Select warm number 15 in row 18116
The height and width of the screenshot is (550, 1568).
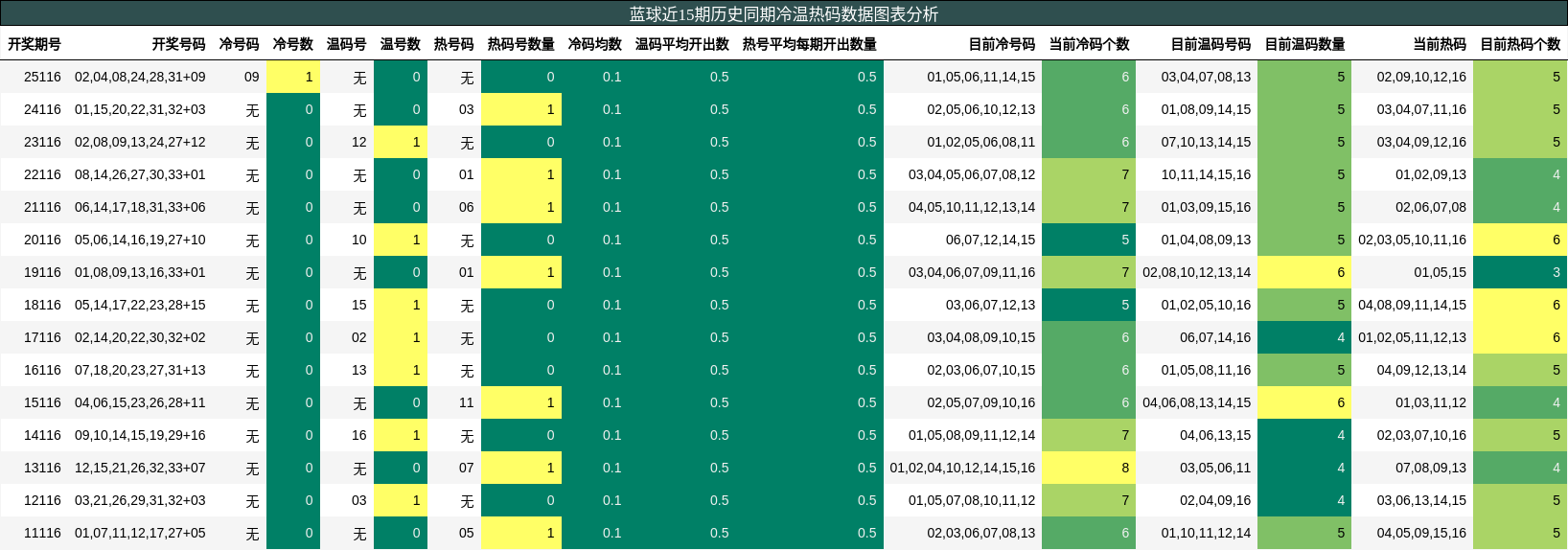coord(358,305)
